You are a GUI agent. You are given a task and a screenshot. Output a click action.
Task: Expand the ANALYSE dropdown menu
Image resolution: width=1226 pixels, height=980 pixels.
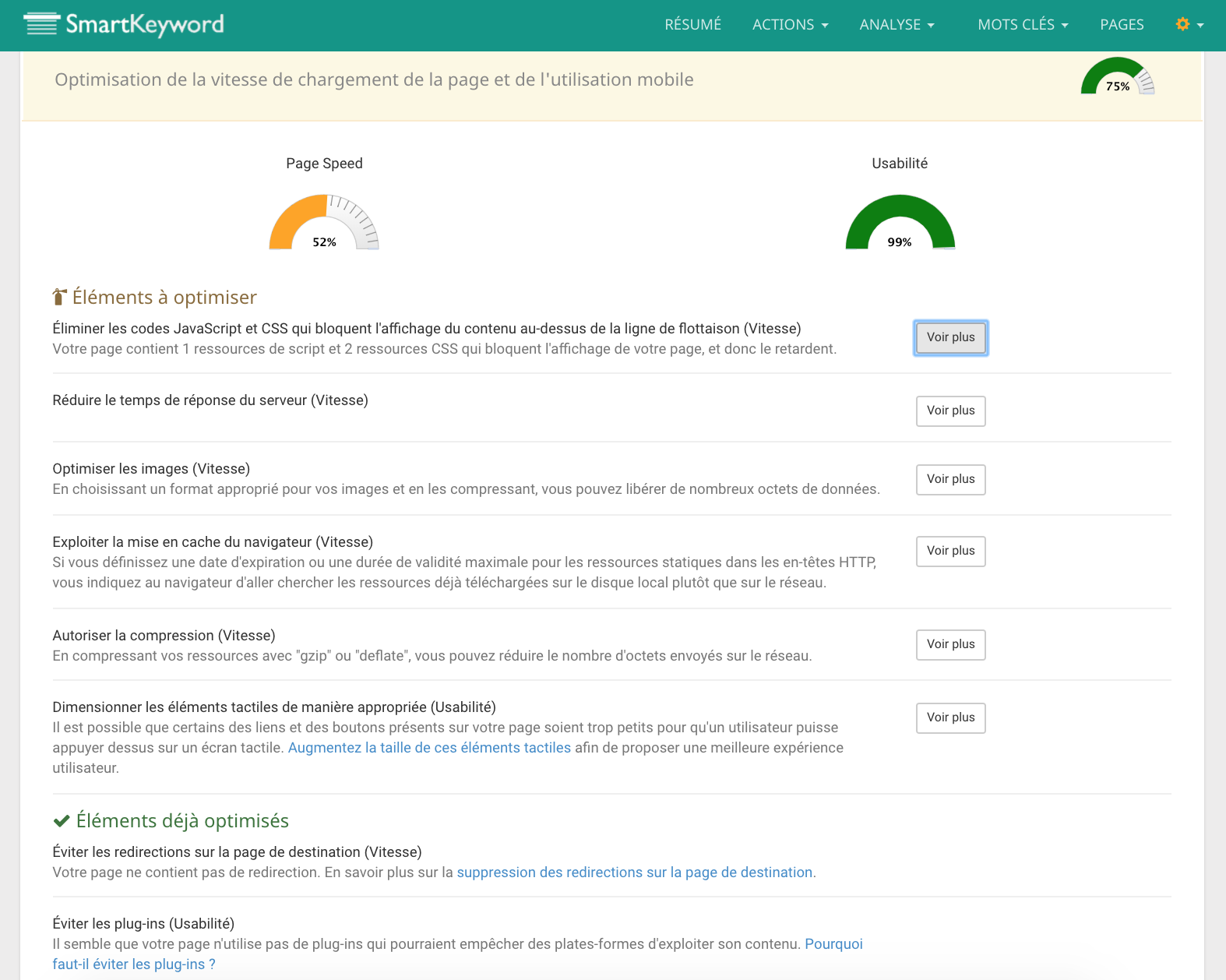pos(897,24)
